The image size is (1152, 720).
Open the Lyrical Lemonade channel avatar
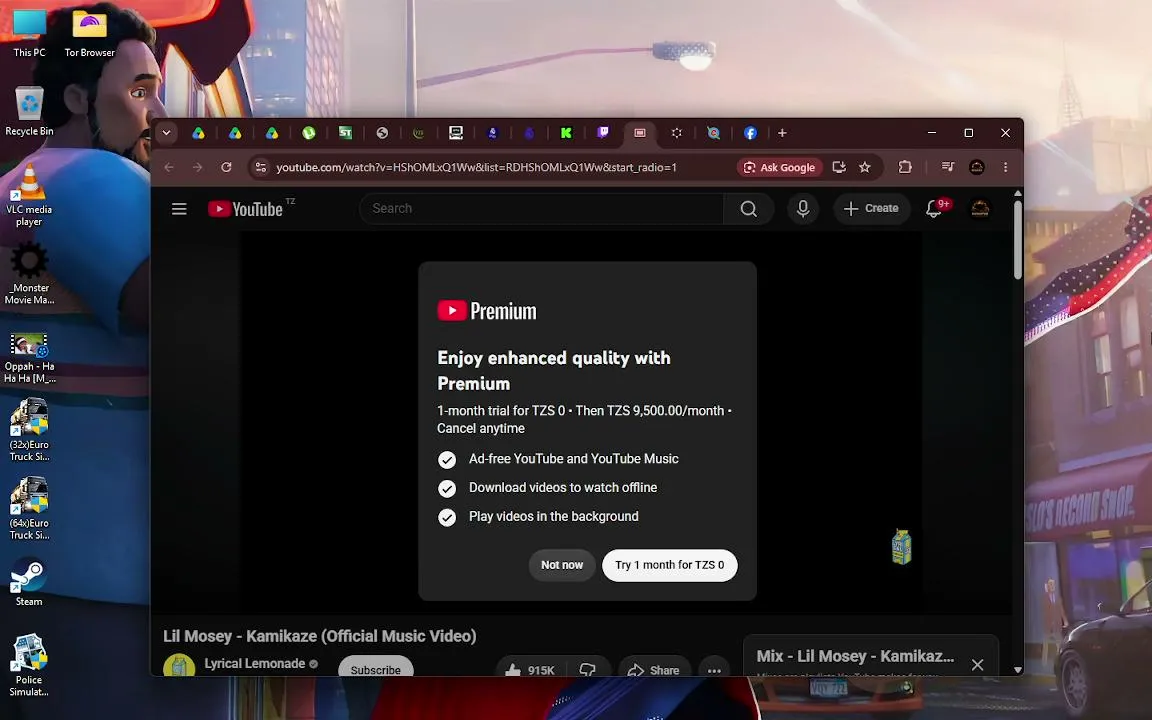[179, 666]
